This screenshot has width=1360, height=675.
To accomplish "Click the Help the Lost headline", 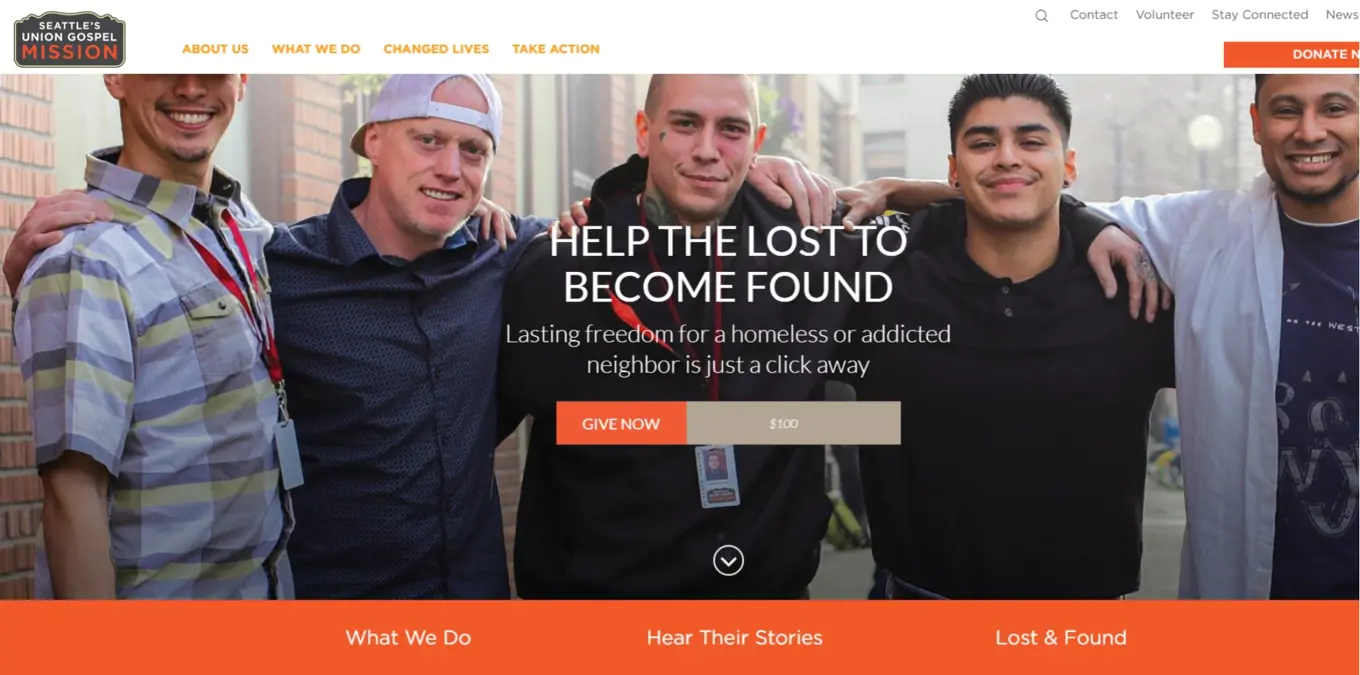I will [x=728, y=264].
